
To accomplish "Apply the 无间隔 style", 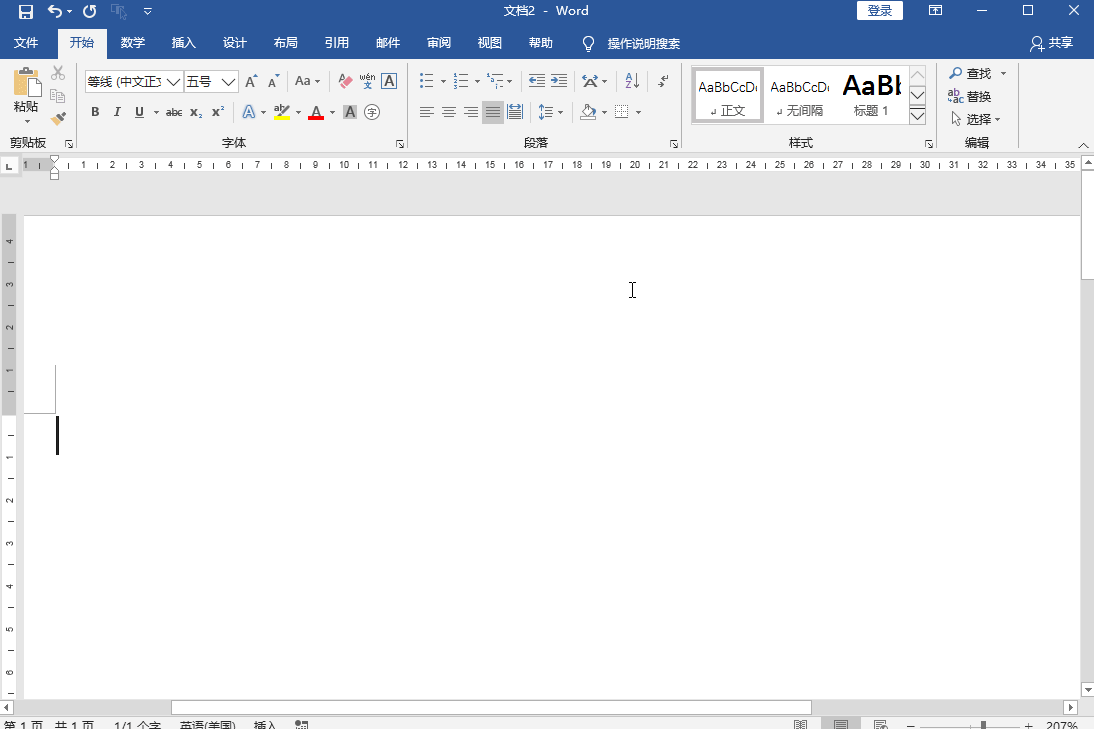I will click(800, 96).
